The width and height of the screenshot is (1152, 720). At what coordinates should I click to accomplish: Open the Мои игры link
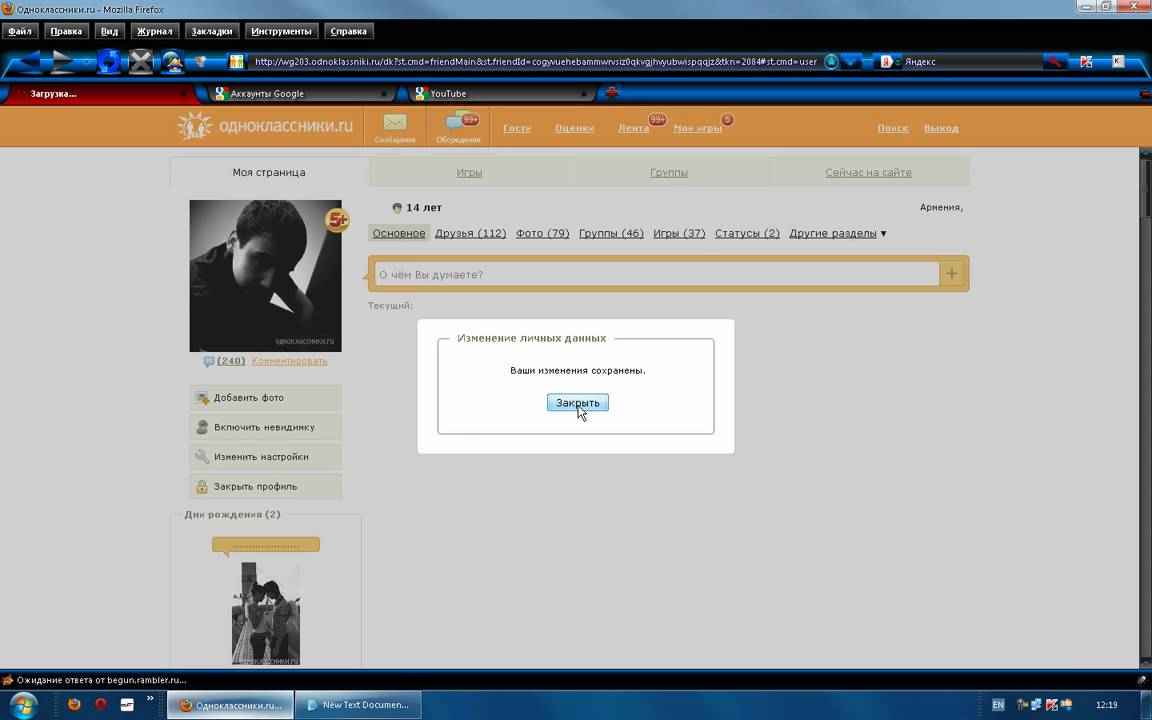pyautogui.click(x=698, y=129)
